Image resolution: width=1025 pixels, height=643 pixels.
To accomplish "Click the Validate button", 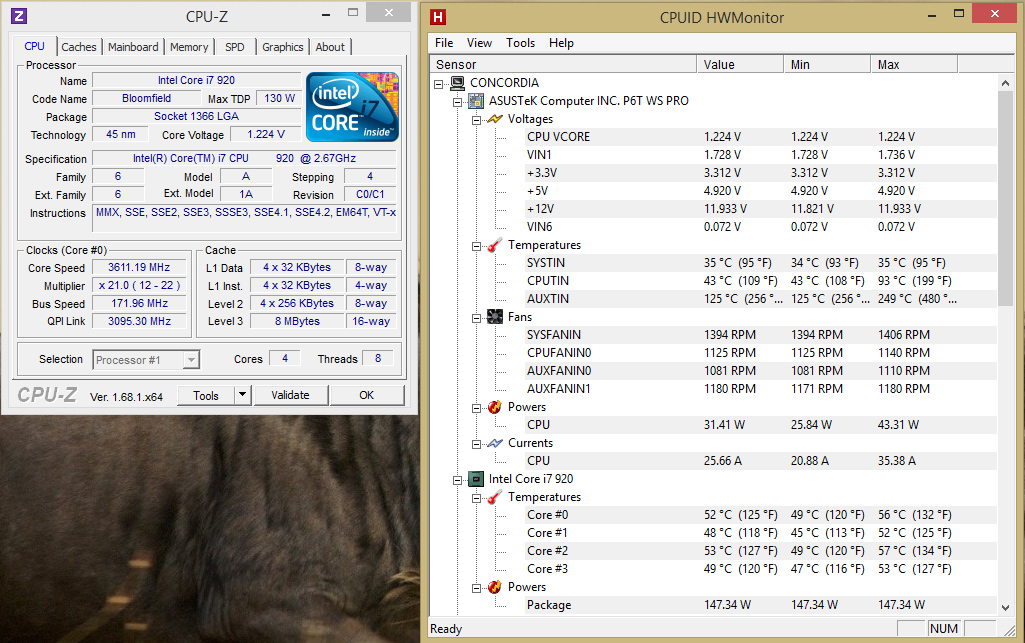I will click(290, 395).
